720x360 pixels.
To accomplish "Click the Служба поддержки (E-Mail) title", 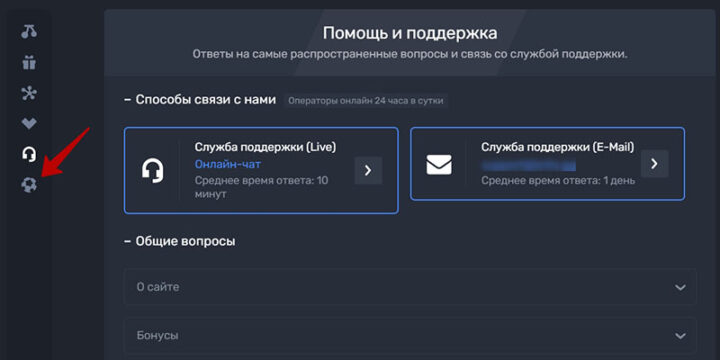I will pyautogui.click(x=557, y=147).
